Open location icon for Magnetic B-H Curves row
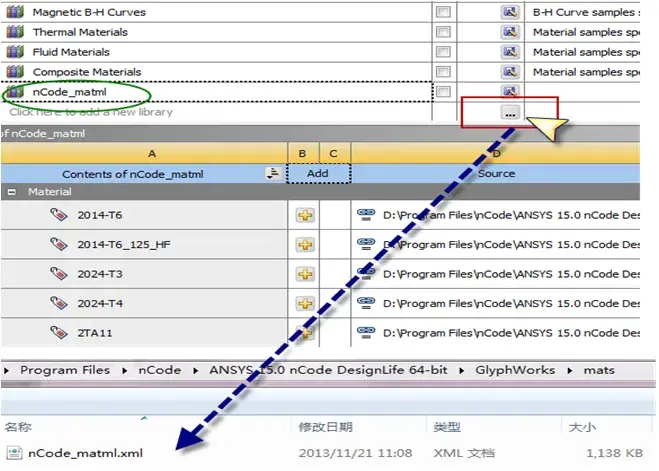 510,12
